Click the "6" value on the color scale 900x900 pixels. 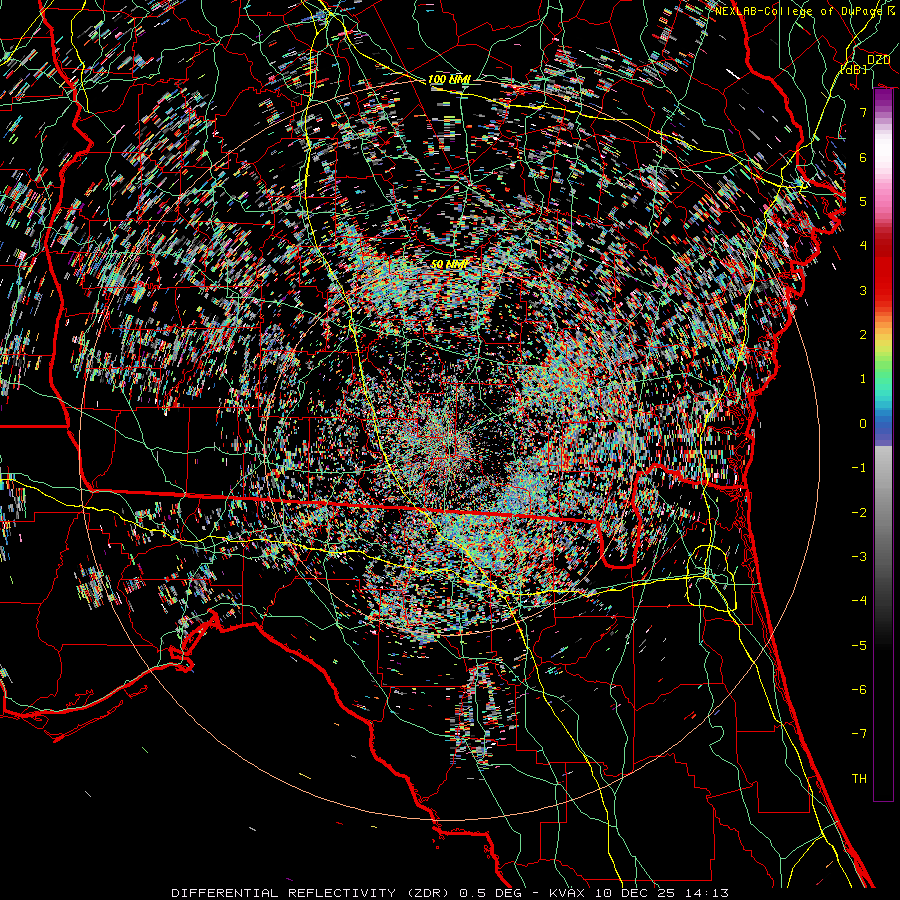[863, 157]
